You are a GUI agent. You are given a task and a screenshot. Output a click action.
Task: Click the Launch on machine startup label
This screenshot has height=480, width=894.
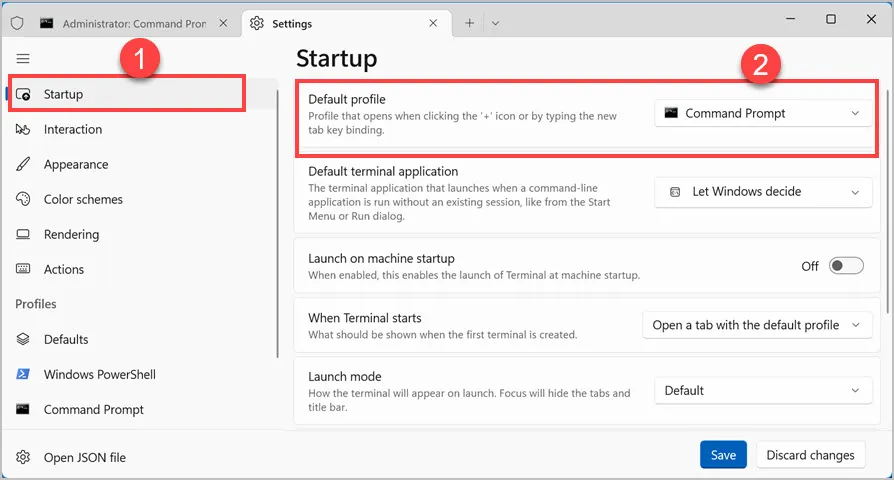(x=381, y=258)
